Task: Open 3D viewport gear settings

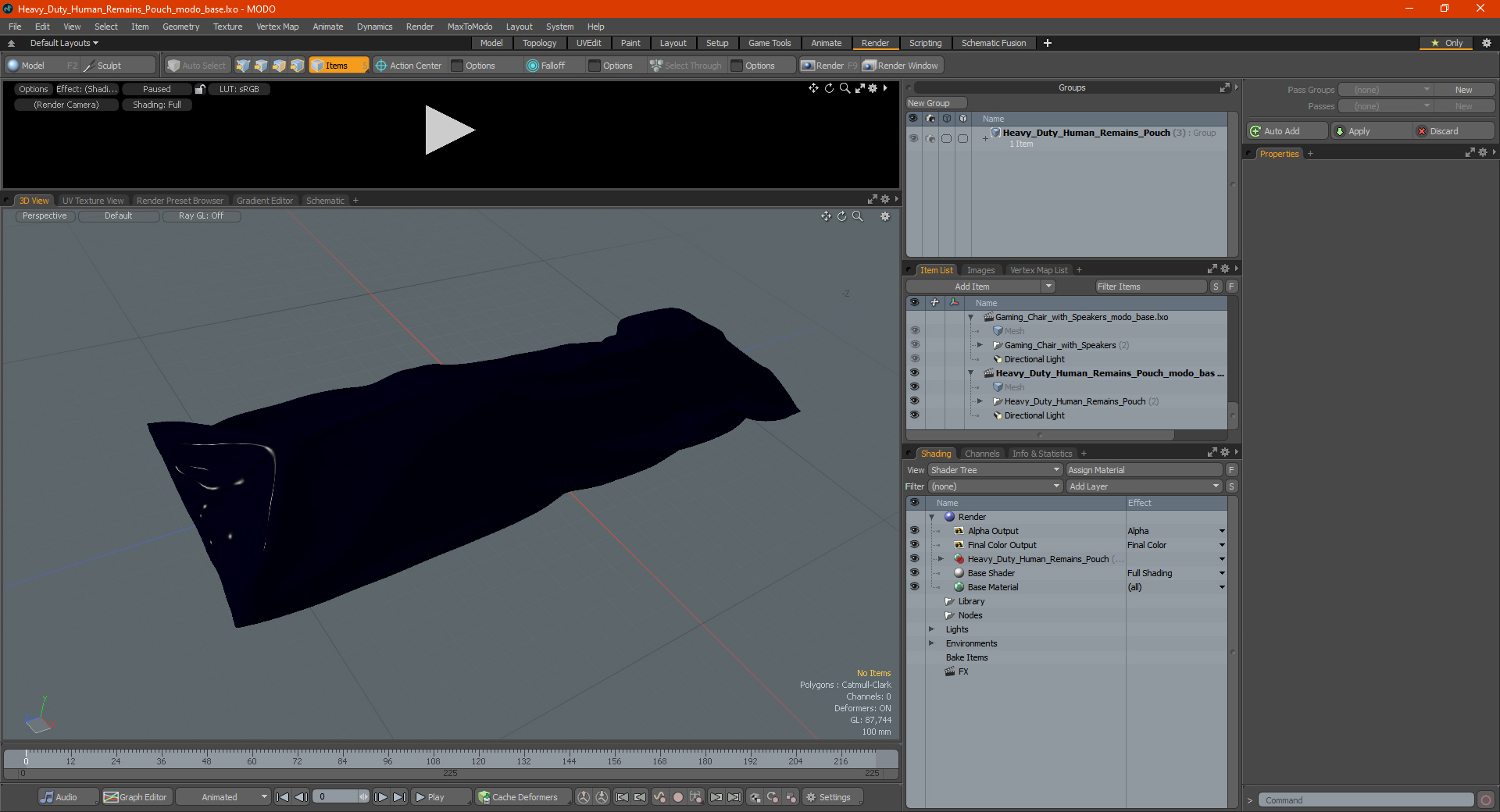Action: pos(885,216)
